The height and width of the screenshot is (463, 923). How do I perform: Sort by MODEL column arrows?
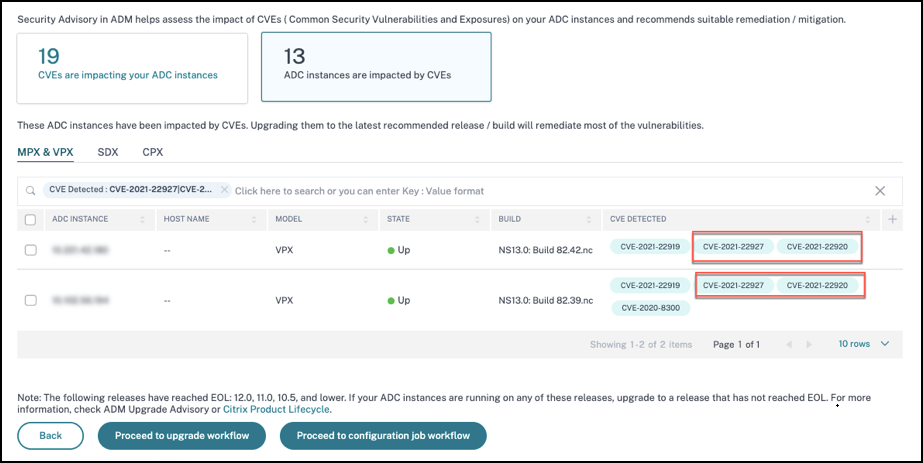(366, 219)
